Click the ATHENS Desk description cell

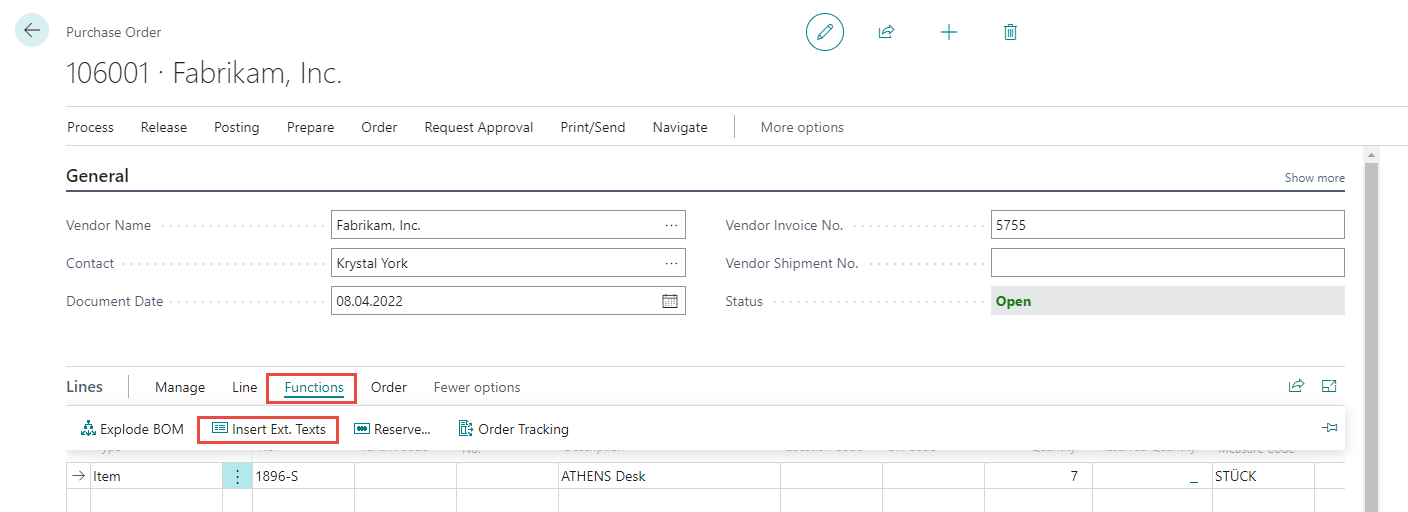coord(668,477)
